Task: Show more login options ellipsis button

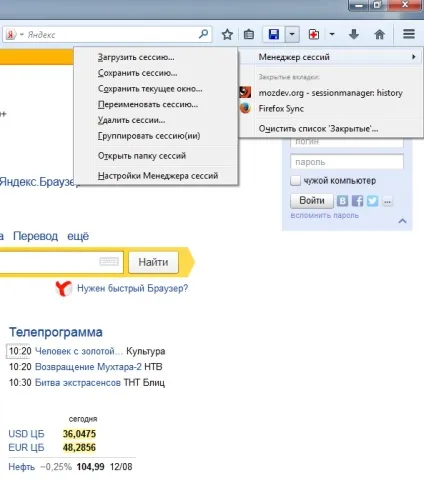Action: pyautogui.click(x=387, y=201)
